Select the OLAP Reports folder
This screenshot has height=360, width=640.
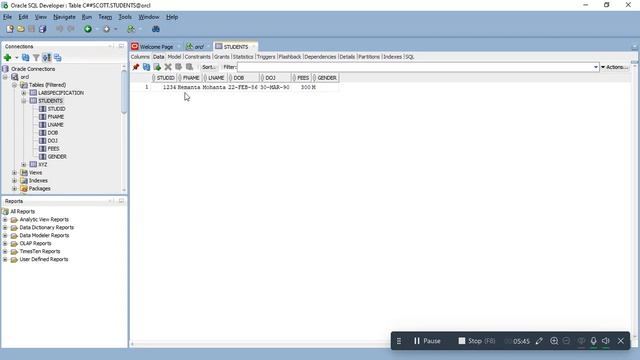coord(36,243)
